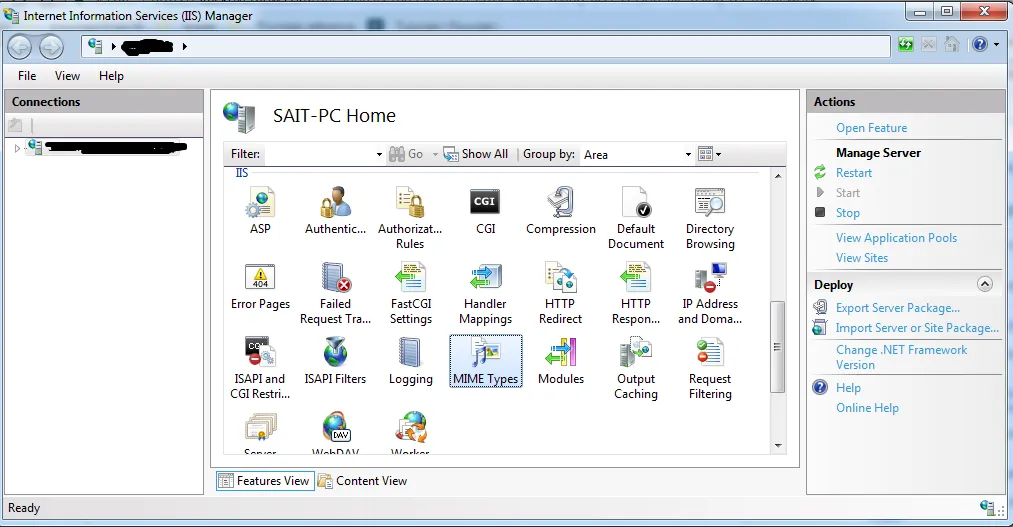Select the server node in Connections
This screenshot has width=1013, height=527.
(x=107, y=148)
